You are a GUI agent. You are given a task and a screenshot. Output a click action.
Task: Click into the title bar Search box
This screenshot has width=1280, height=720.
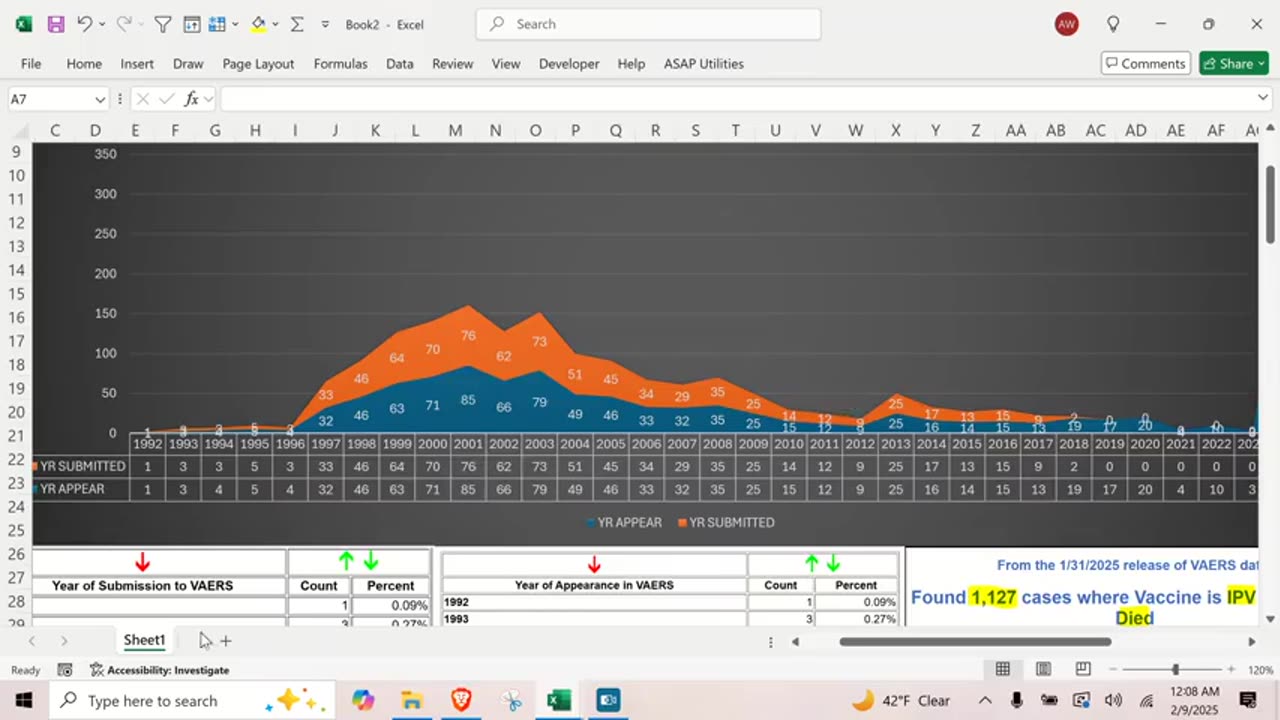pos(648,24)
